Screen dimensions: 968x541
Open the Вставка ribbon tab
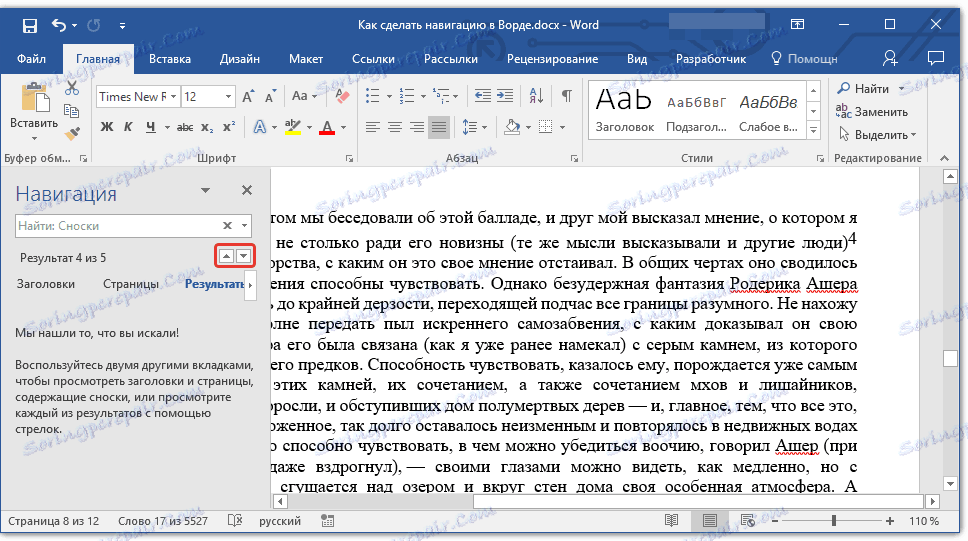170,59
